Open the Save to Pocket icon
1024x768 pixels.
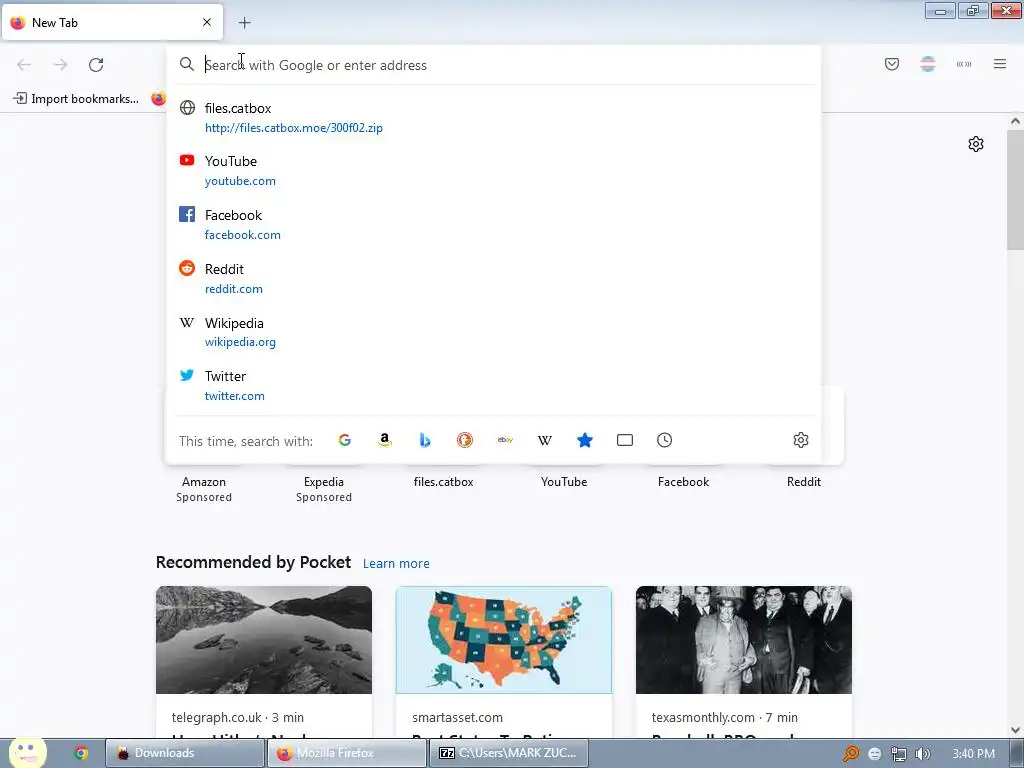pyautogui.click(x=892, y=64)
